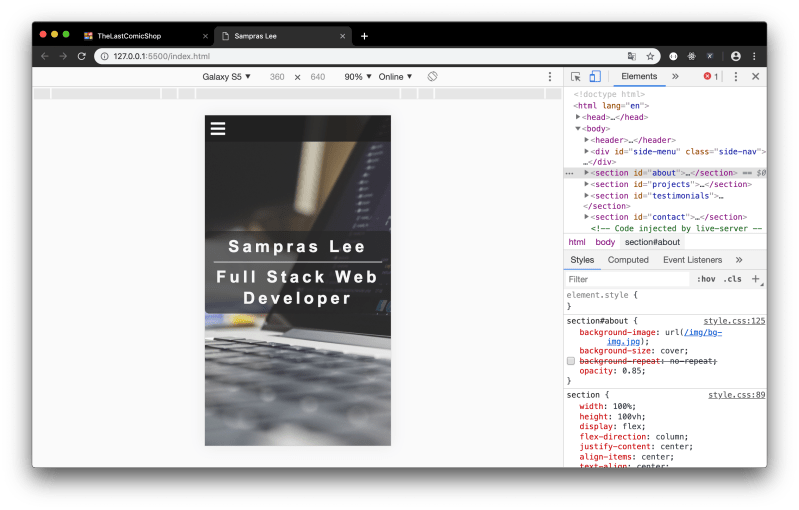The height and width of the screenshot is (510, 799).
Task: Show more DevTools panels chevron
Action: coord(675,76)
